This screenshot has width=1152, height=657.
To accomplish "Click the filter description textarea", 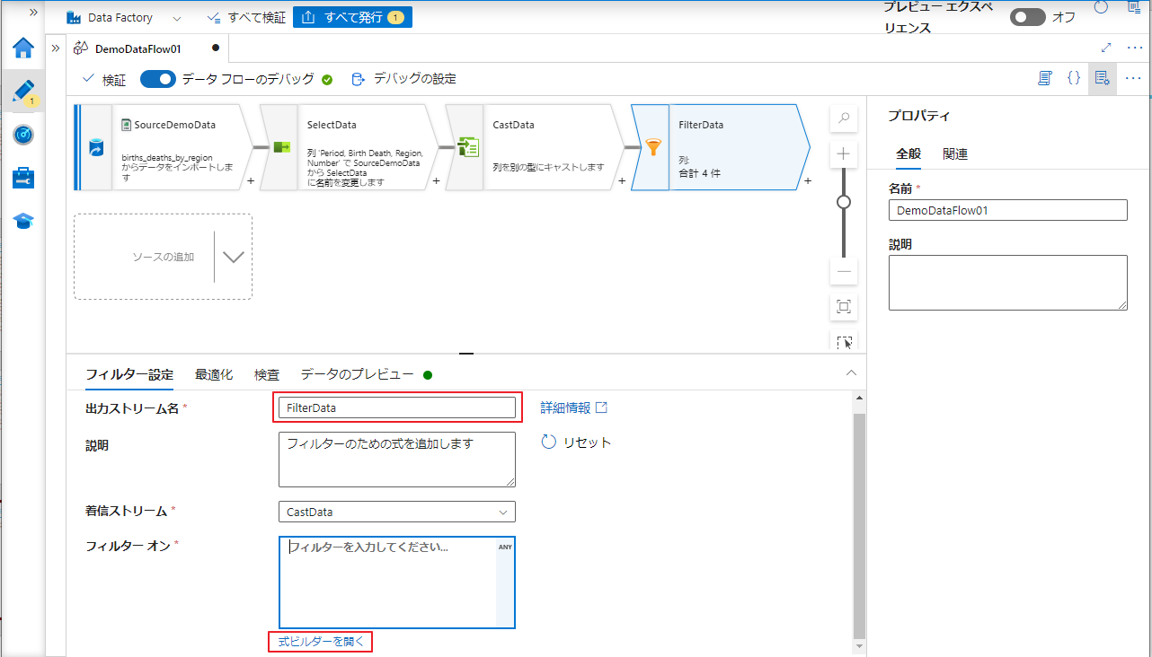I will tap(397, 459).
